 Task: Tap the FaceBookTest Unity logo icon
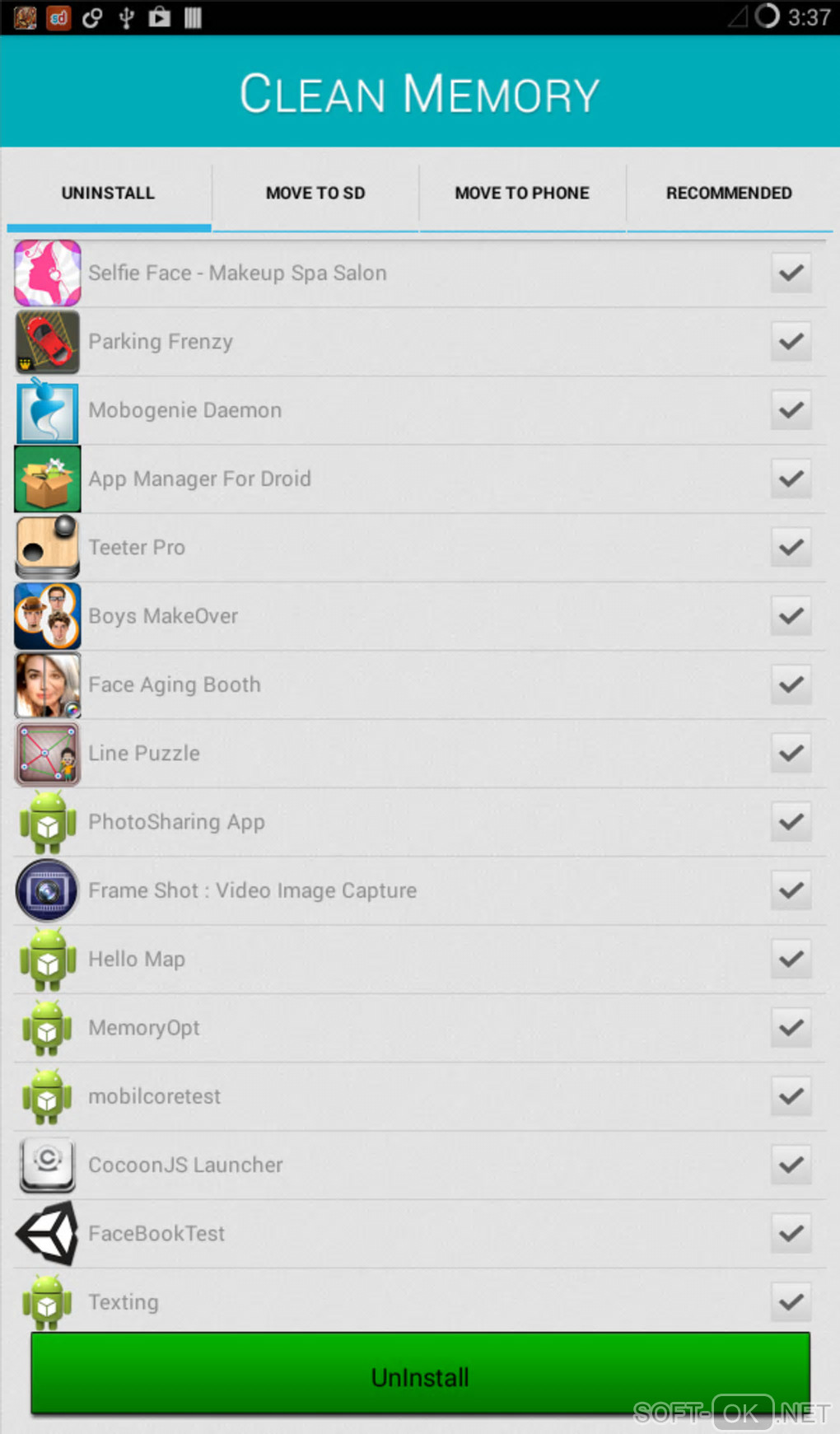[48, 1233]
